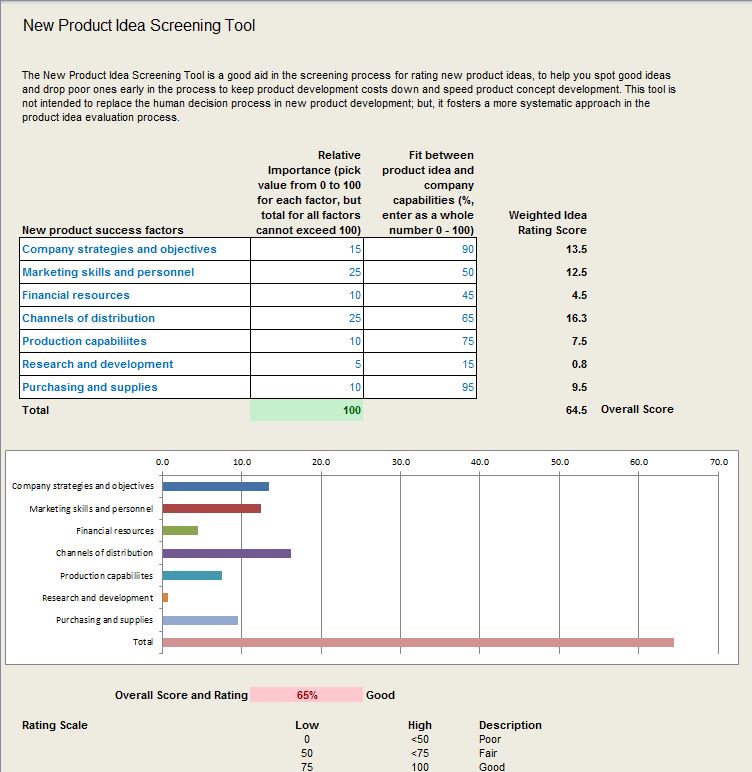Click the 'Company strategies and objectives' factor cell
752x772 pixels.
[135, 249]
